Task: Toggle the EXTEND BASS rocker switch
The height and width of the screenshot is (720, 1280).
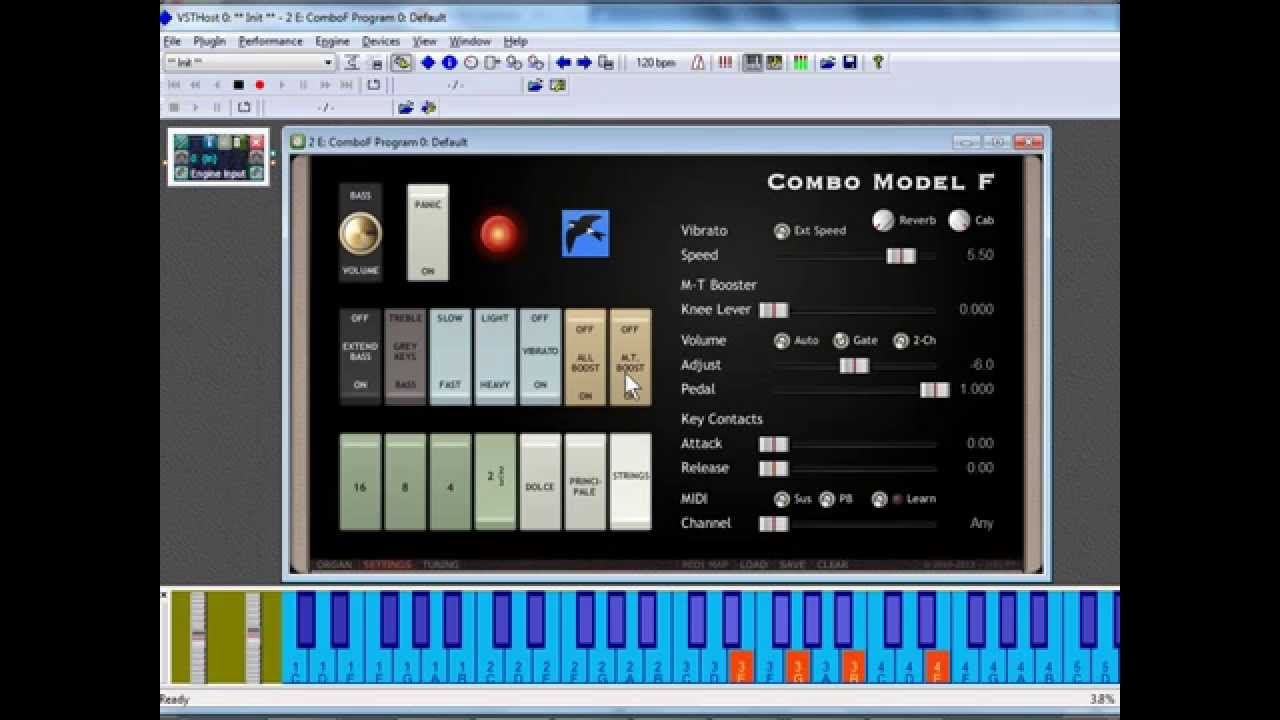Action: tap(360, 356)
